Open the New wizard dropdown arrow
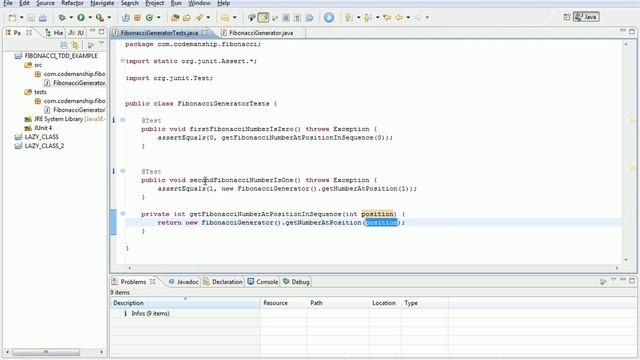 click(x=22, y=18)
